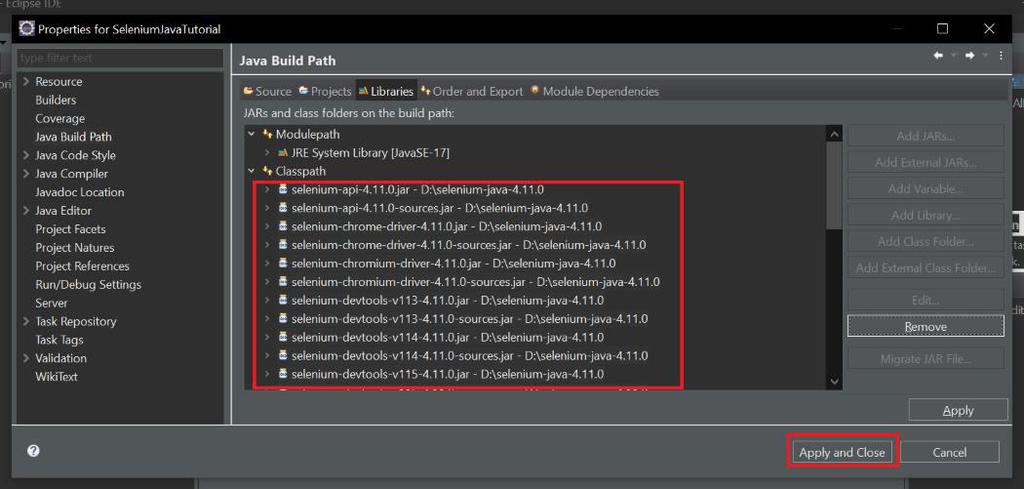Viewport: 1024px width, 489px height.
Task: Click scroll down arrow of libraries list
Action: (x=834, y=381)
